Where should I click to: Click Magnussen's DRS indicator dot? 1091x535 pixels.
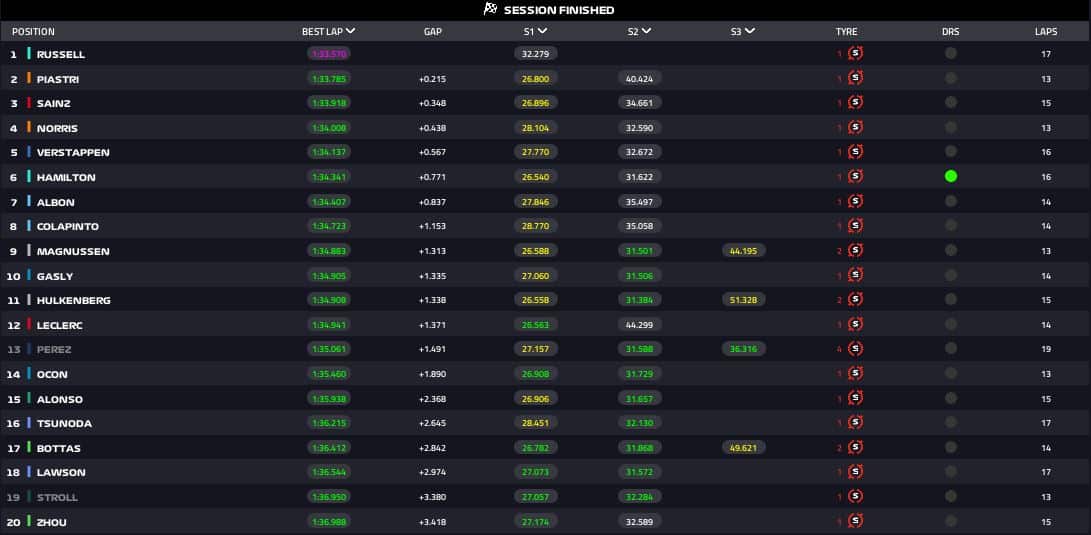[x=950, y=250]
